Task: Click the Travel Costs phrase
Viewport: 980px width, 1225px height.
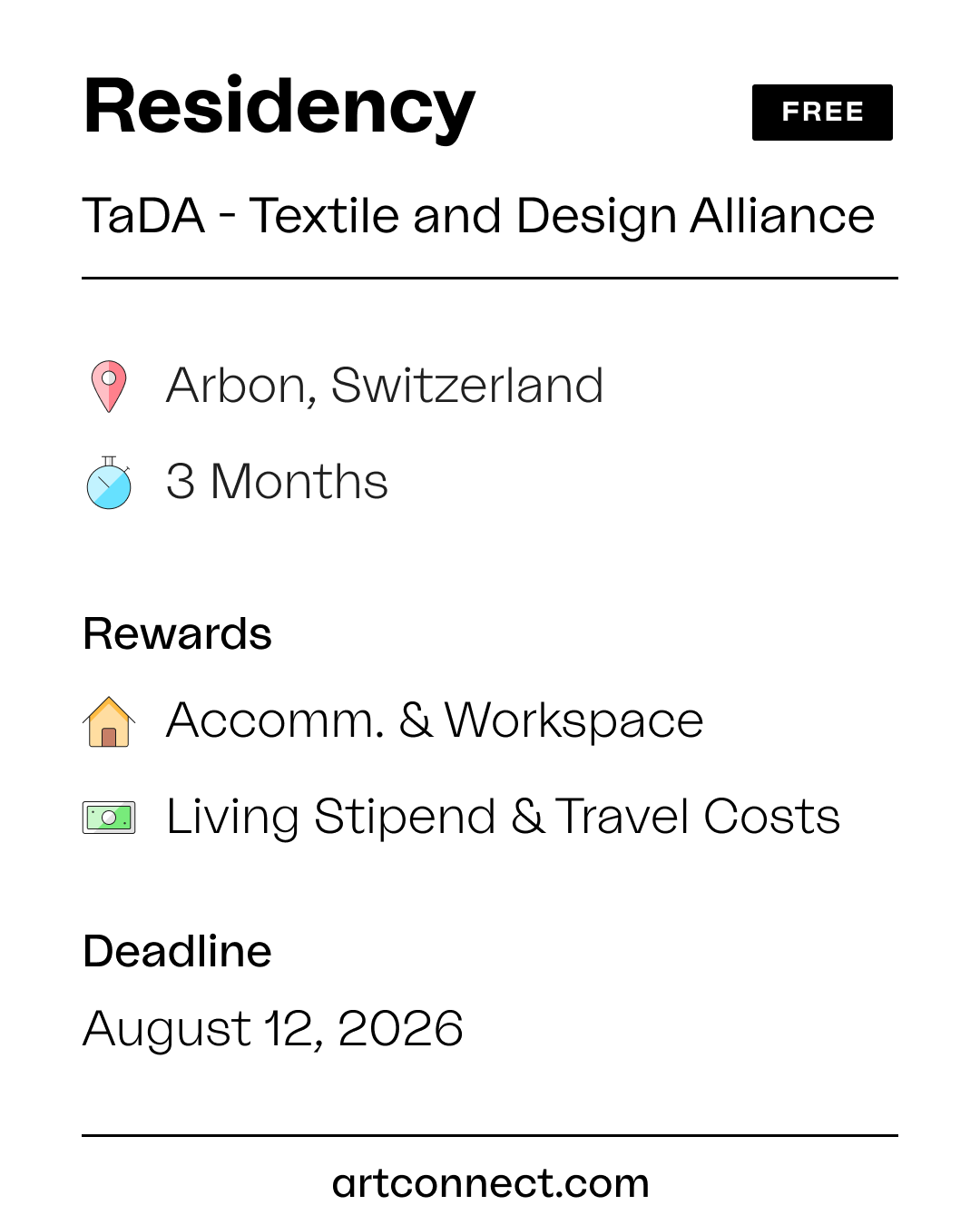Action: coord(698,817)
